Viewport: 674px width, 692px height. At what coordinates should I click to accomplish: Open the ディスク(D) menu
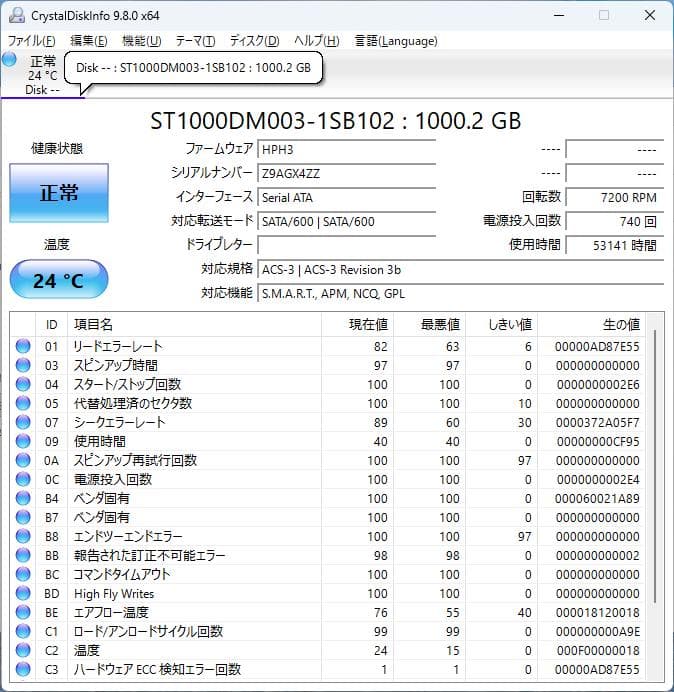pos(255,41)
